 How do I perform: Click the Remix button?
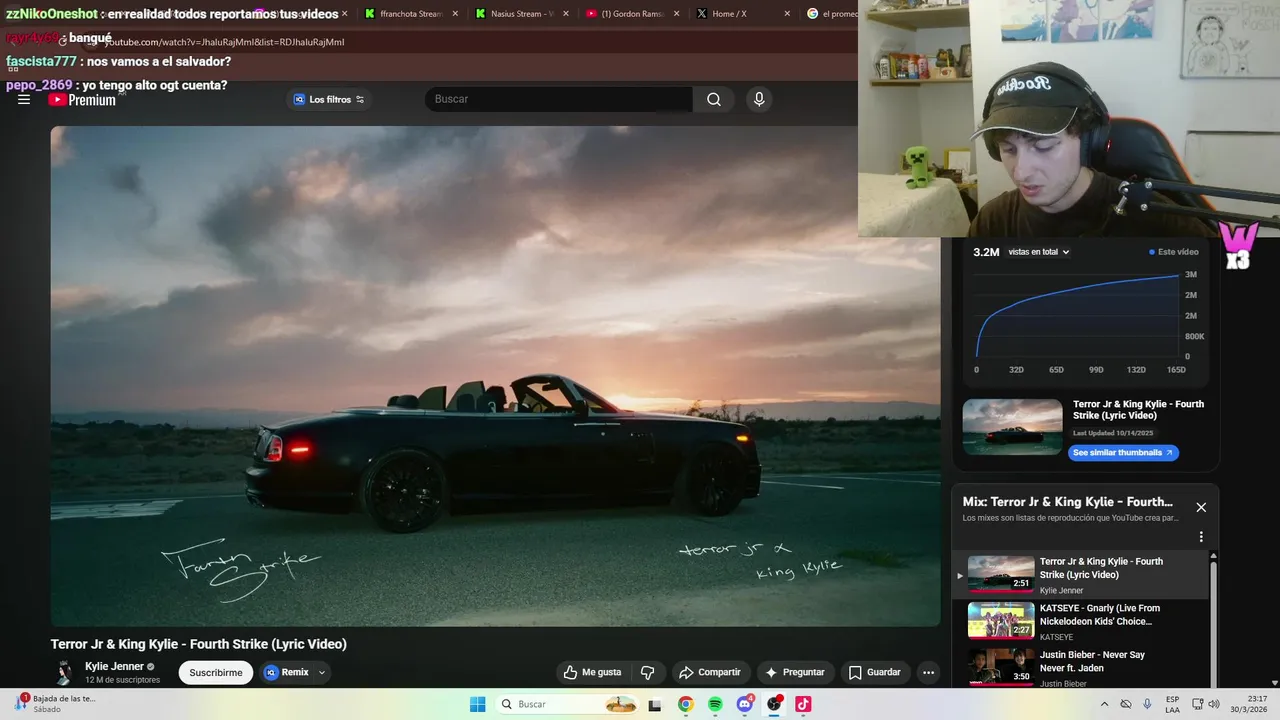(287, 672)
